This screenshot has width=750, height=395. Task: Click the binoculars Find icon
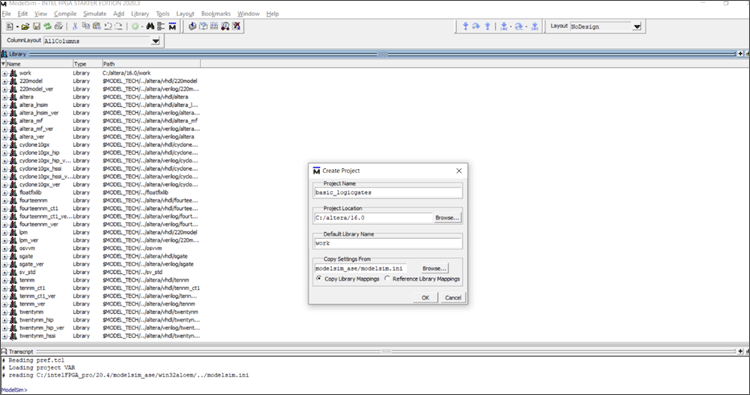click(150, 26)
